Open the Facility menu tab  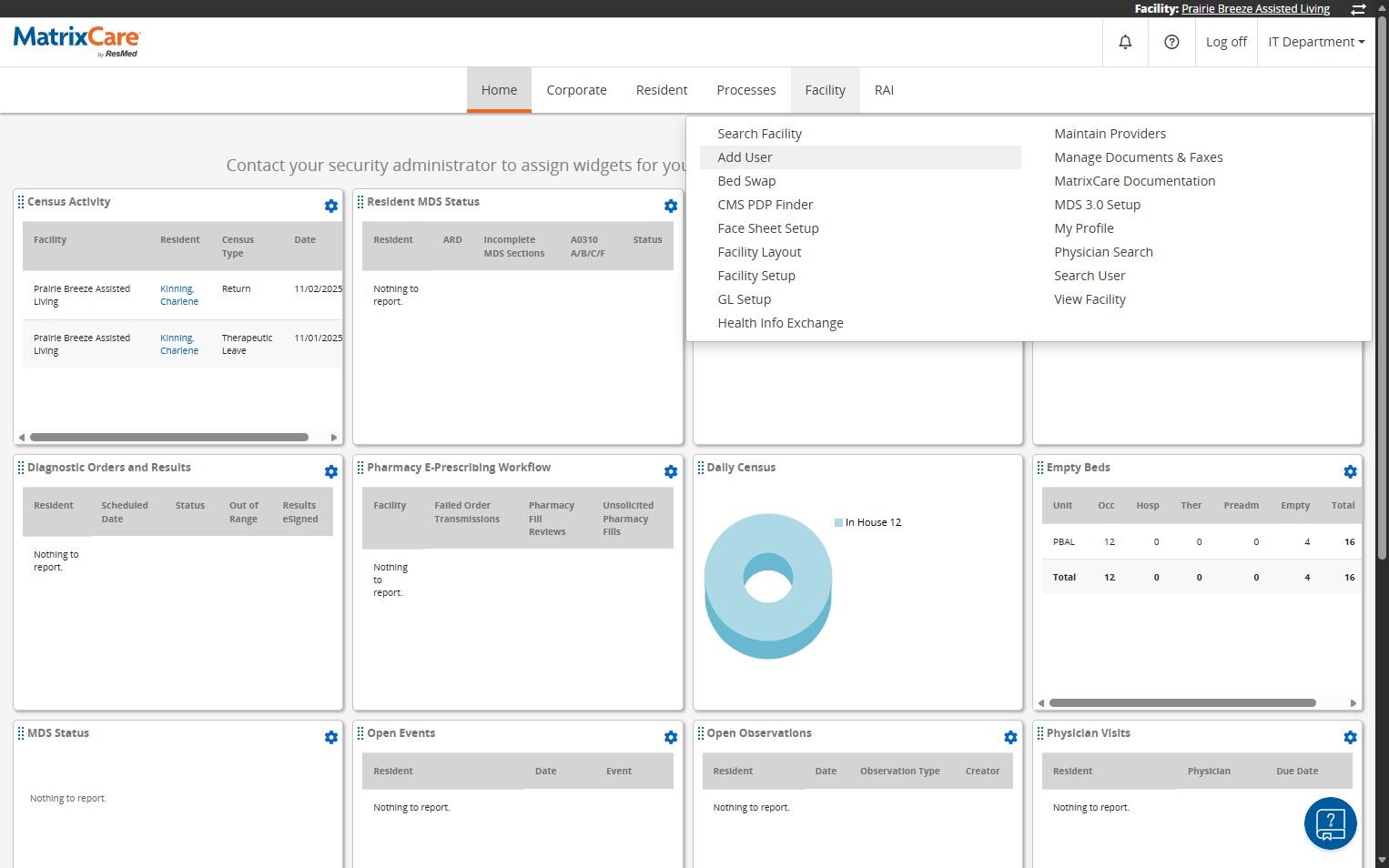[825, 90]
